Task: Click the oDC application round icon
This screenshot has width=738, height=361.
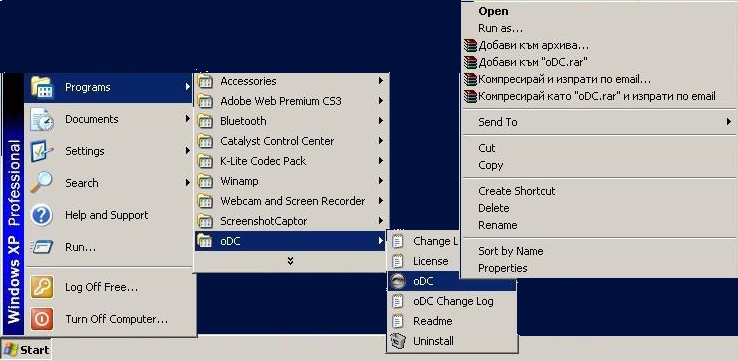Action: click(x=398, y=281)
